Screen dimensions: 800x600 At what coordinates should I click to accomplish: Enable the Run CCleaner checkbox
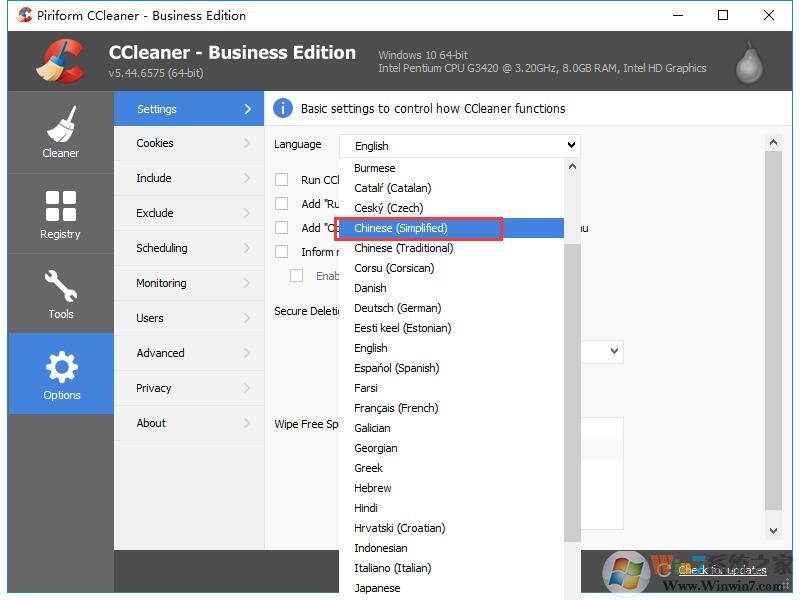pos(281,180)
